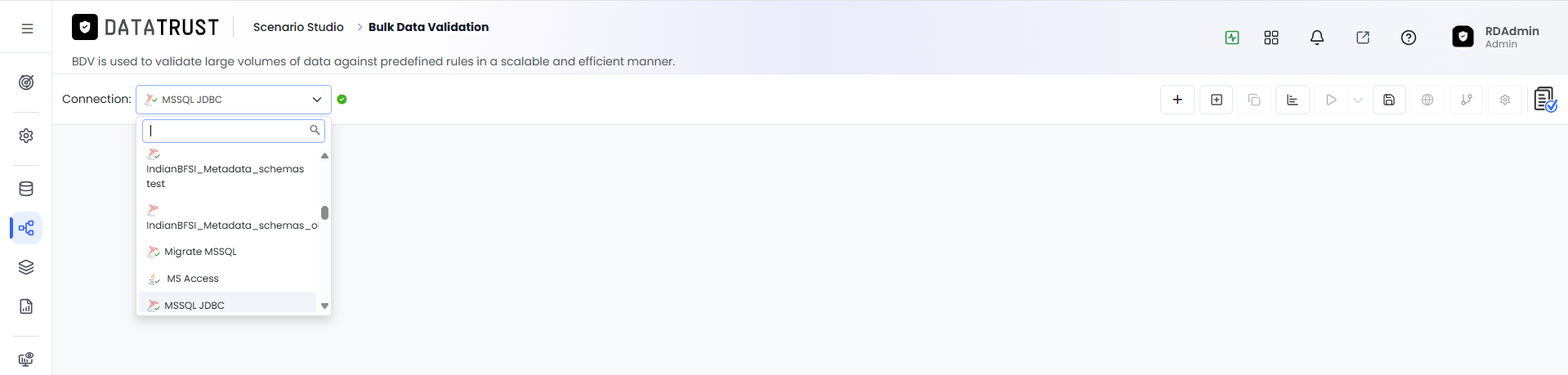Click the dropdown list scrollbar down arrow
1568x375 pixels.
[x=324, y=306]
